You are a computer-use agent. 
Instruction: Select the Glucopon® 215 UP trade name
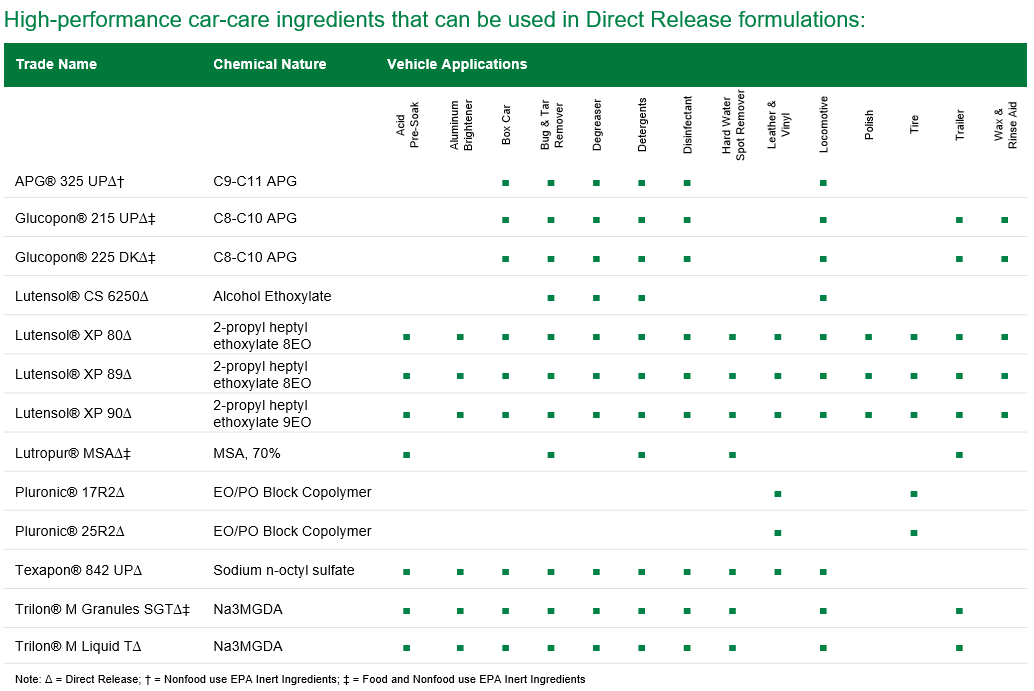85,218
